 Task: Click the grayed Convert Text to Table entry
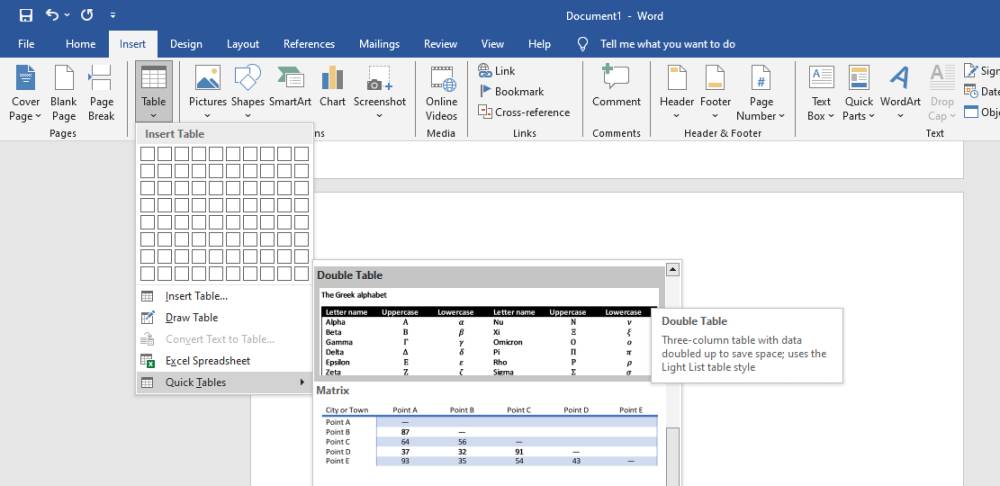click(x=223, y=339)
